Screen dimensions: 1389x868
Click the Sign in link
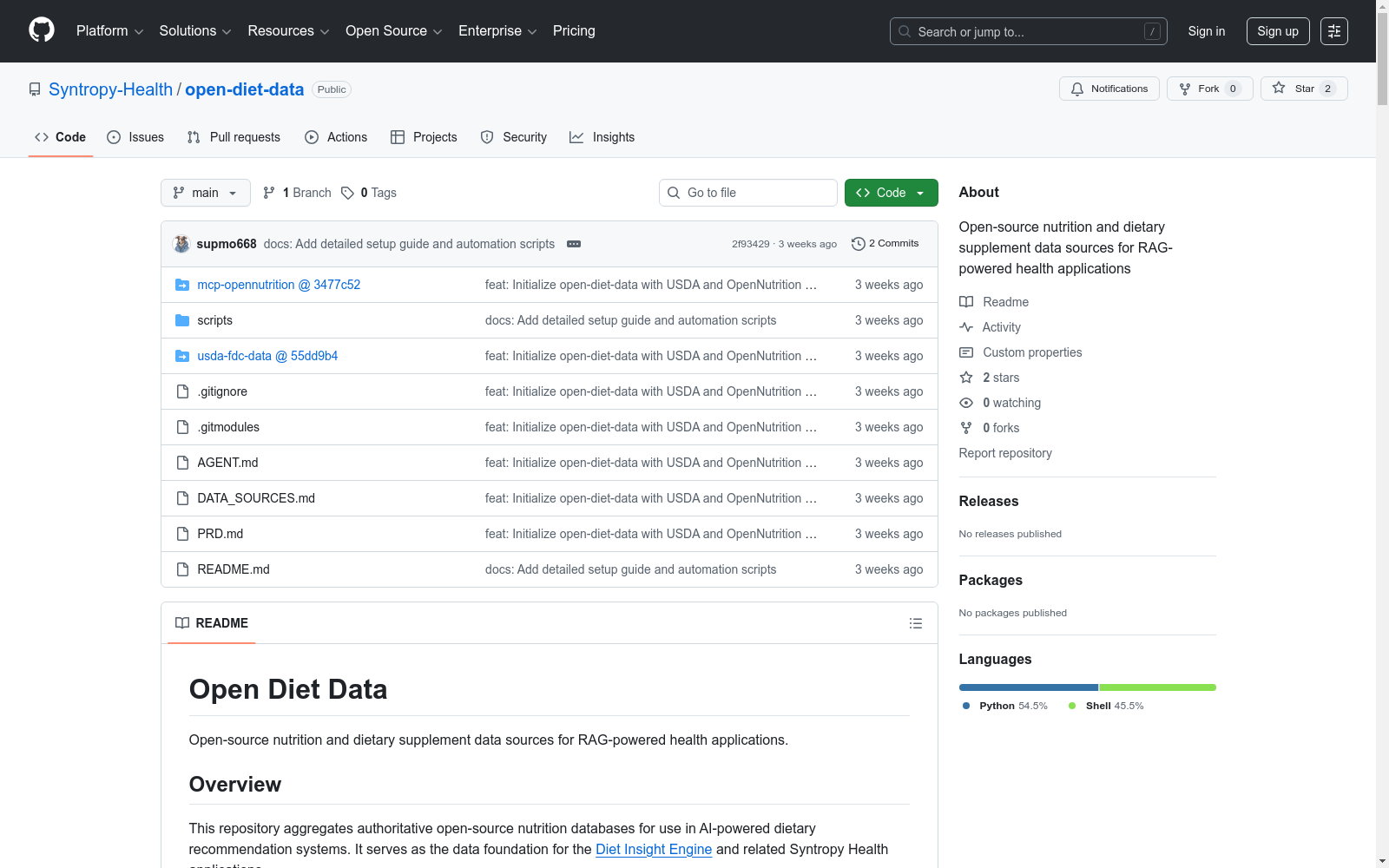pyautogui.click(x=1207, y=31)
